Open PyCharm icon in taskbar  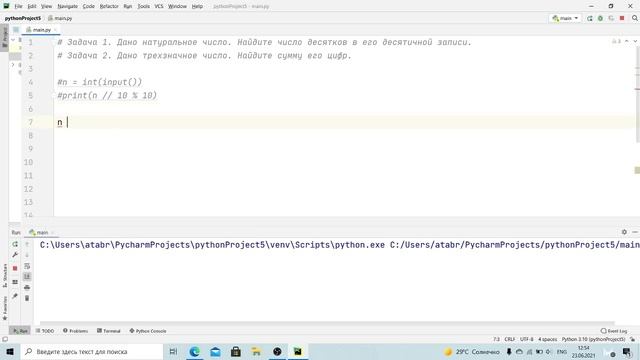(298, 351)
